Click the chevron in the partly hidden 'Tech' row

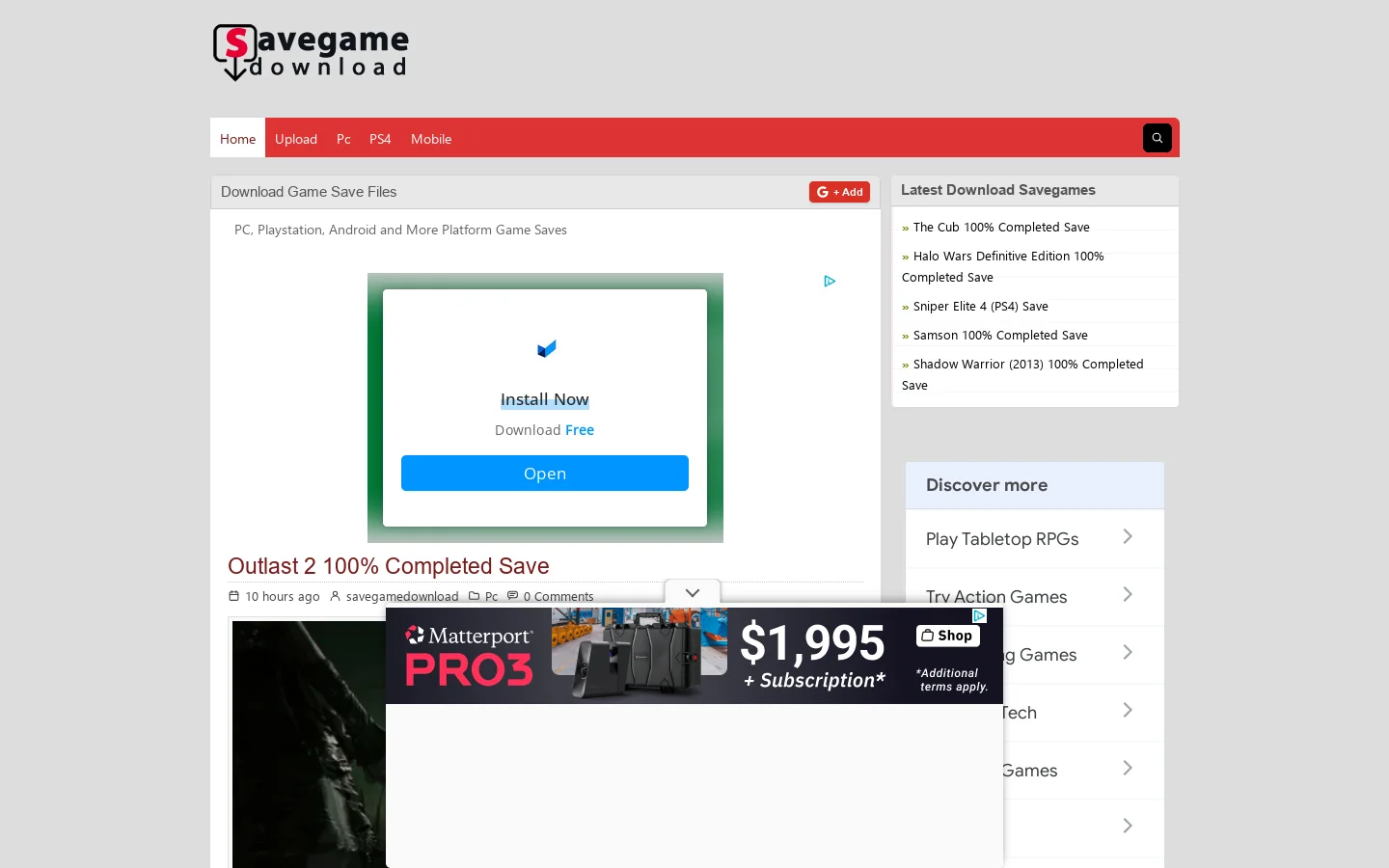coord(1128,710)
